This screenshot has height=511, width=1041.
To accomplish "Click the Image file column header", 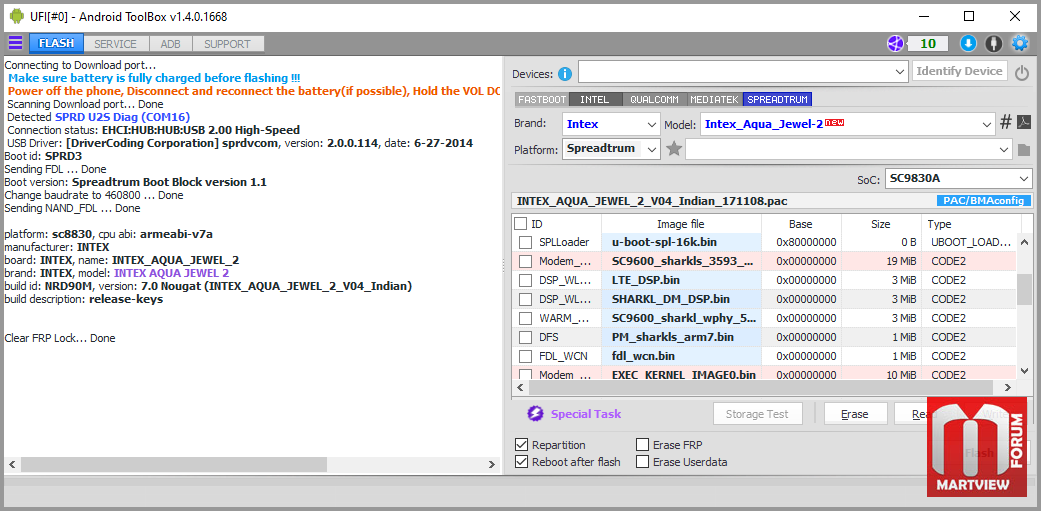I will coord(681,224).
